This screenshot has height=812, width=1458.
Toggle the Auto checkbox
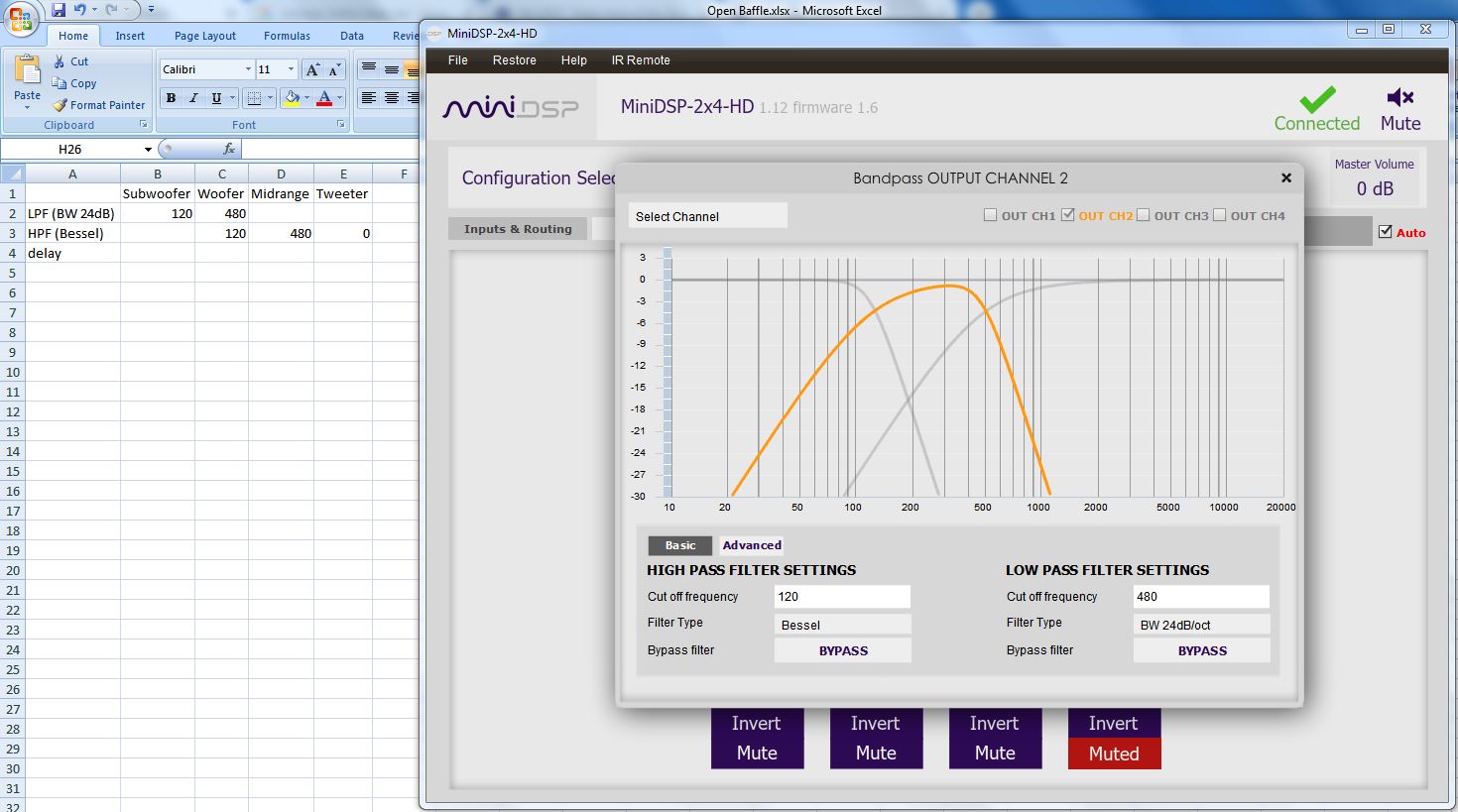point(1386,232)
